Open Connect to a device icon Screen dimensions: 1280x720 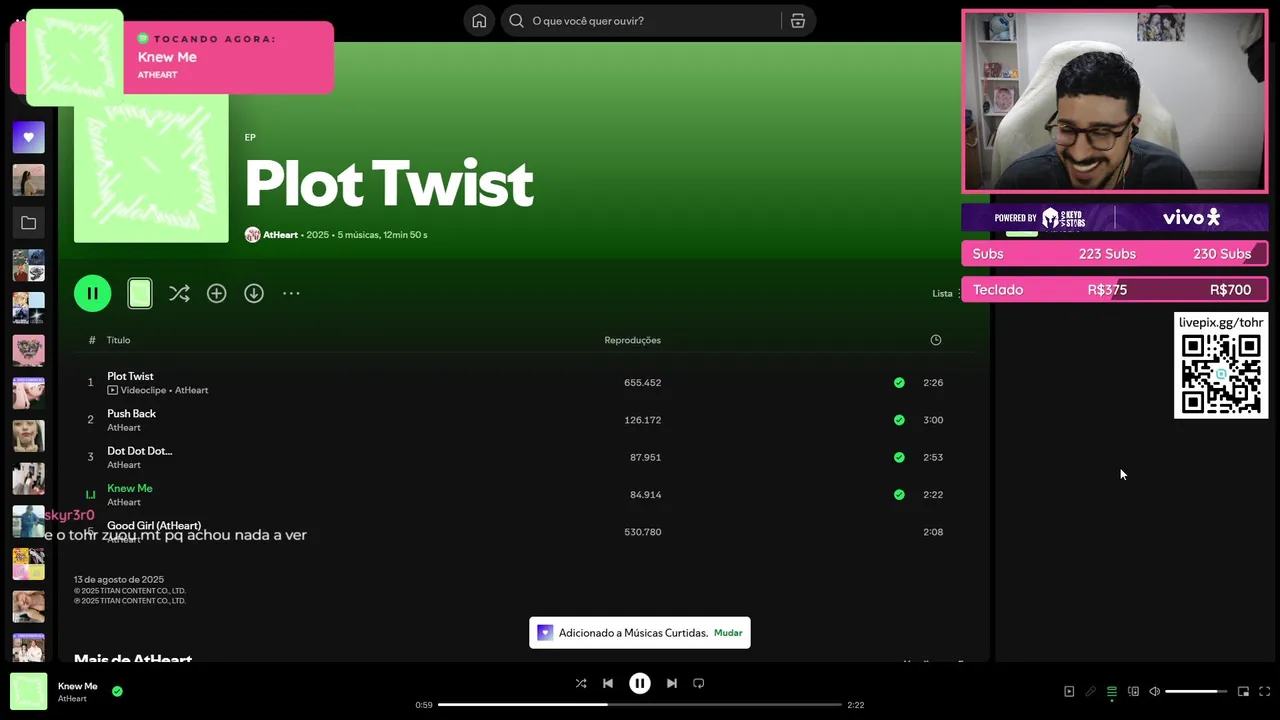coord(1134,692)
